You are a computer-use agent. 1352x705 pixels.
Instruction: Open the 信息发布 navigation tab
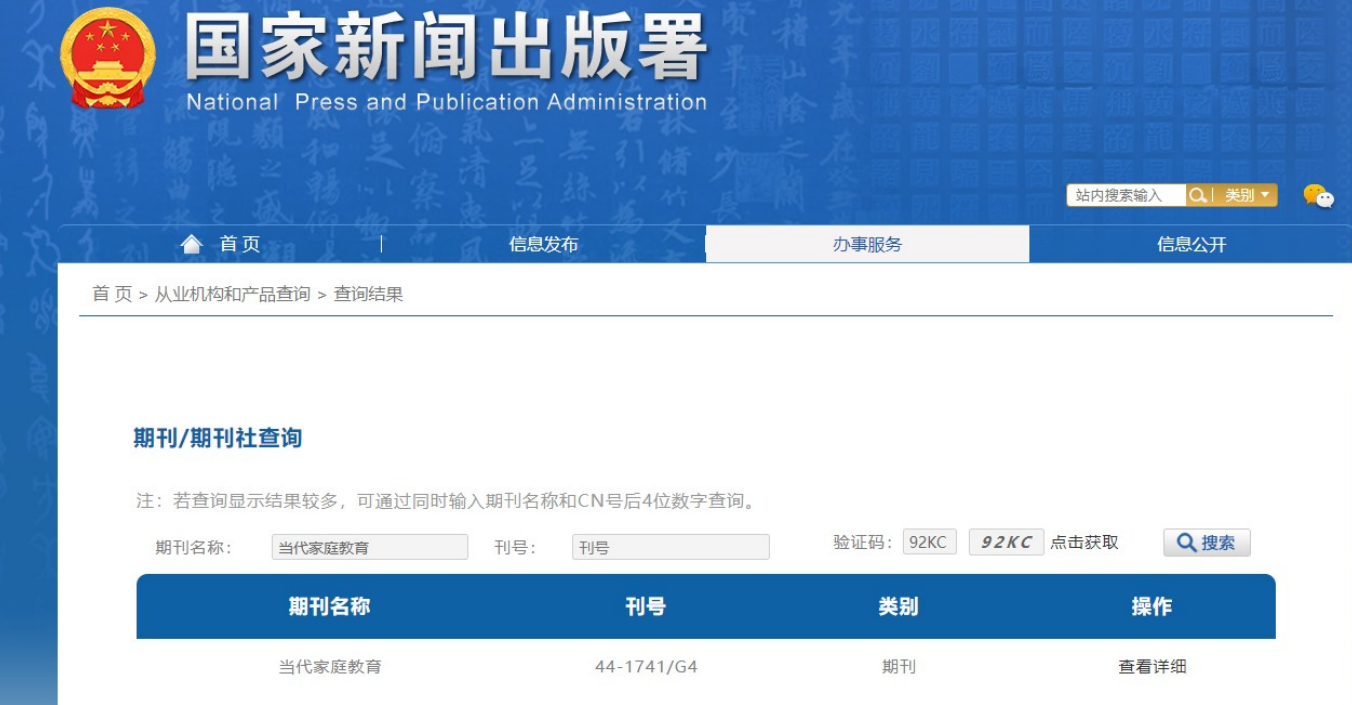543,245
